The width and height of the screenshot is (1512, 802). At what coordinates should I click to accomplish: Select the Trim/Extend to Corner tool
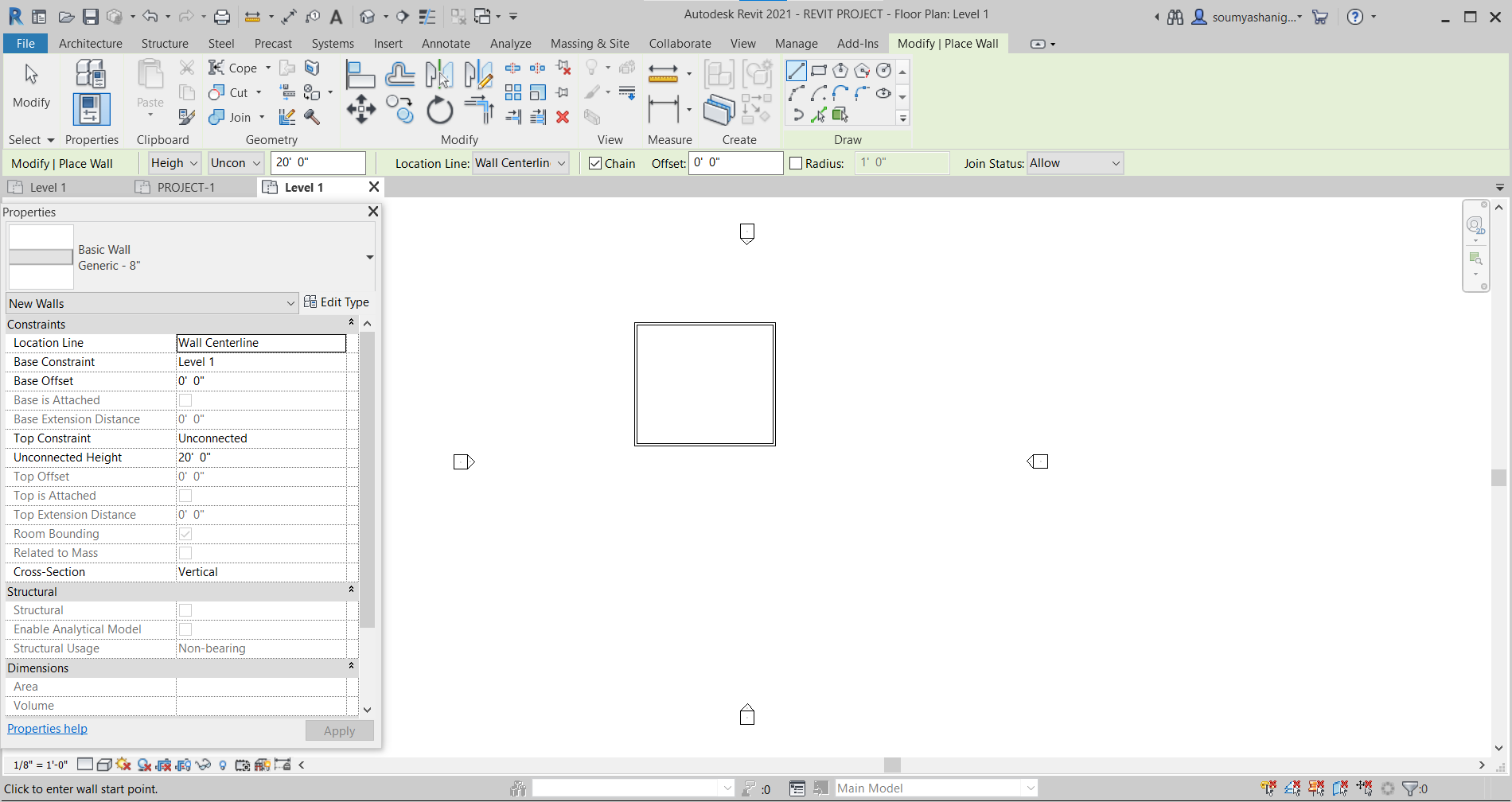tap(478, 109)
